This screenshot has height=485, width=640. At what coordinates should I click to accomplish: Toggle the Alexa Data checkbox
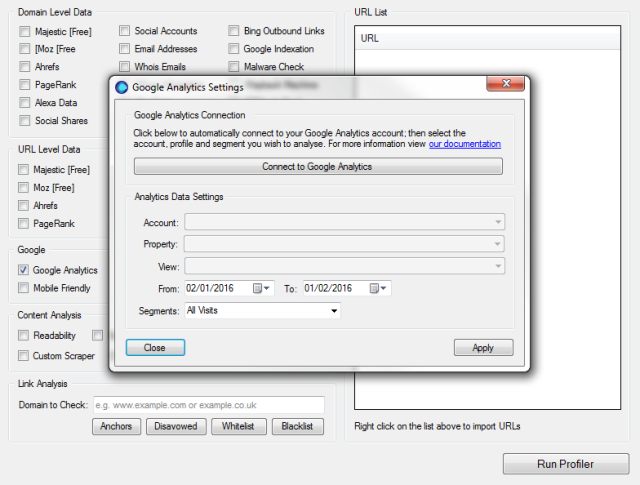pos(25,102)
